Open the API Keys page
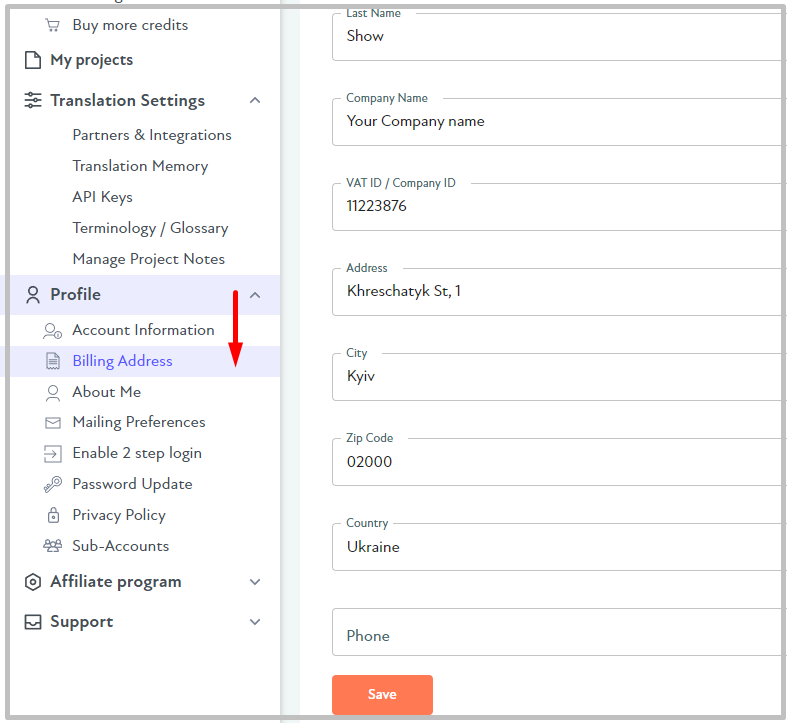 click(102, 197)
